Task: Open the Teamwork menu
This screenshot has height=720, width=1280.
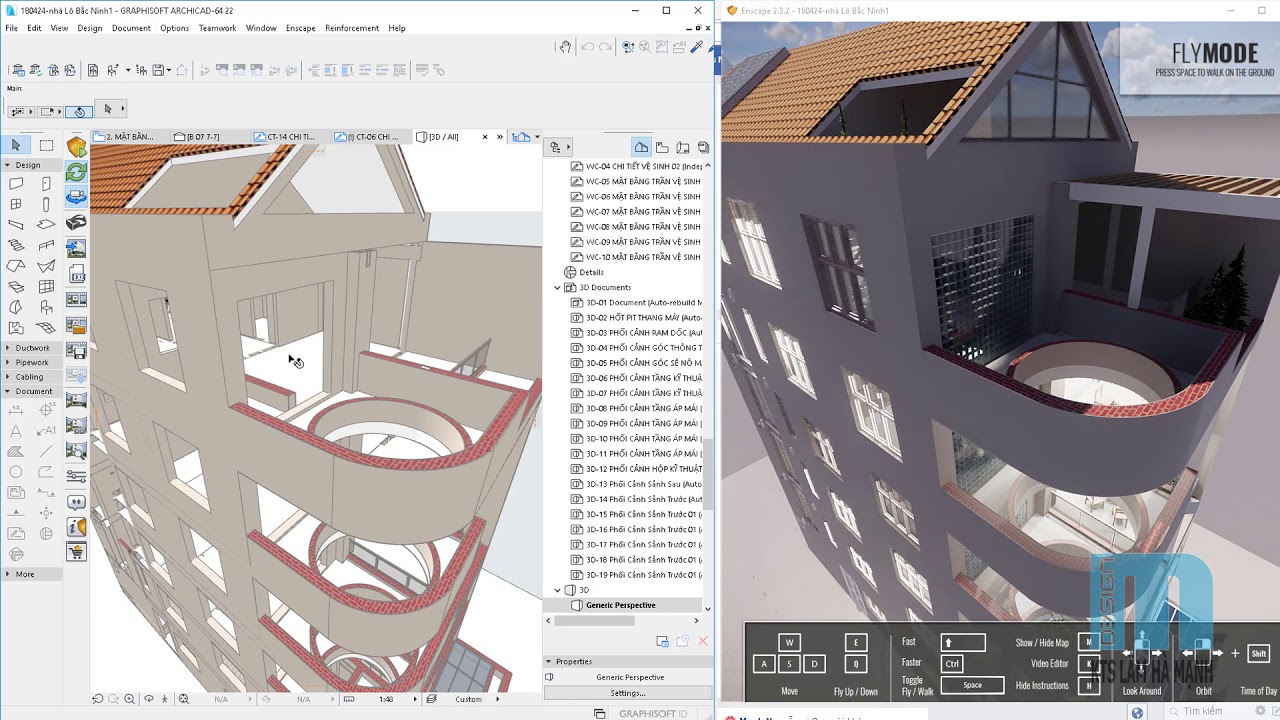Action: coord(217,28)
